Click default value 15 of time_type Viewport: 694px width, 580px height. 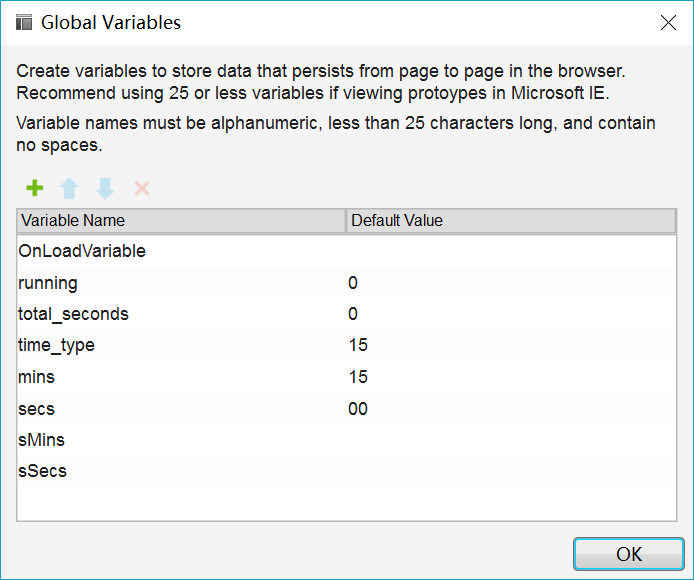coord(358,345)
